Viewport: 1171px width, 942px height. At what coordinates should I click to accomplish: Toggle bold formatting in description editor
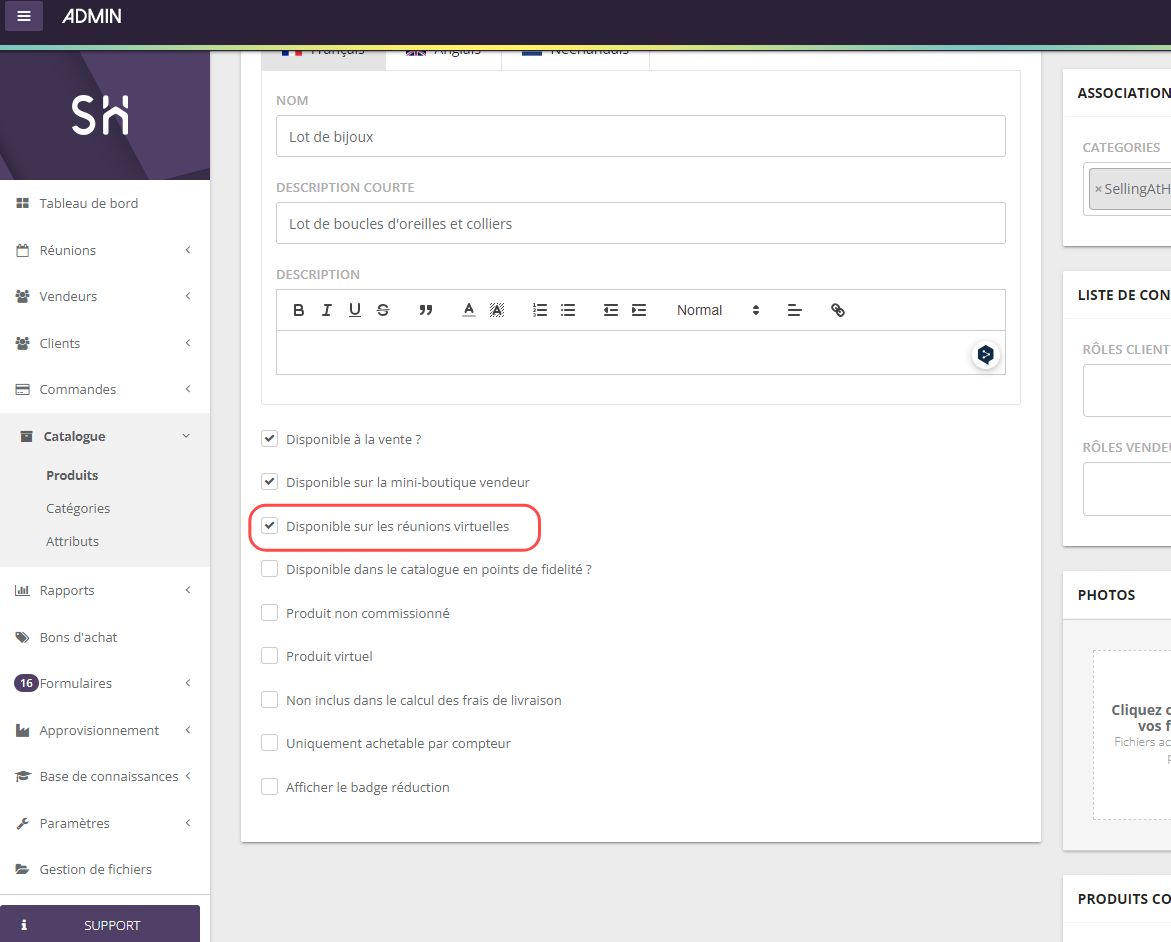coord(298,310)
